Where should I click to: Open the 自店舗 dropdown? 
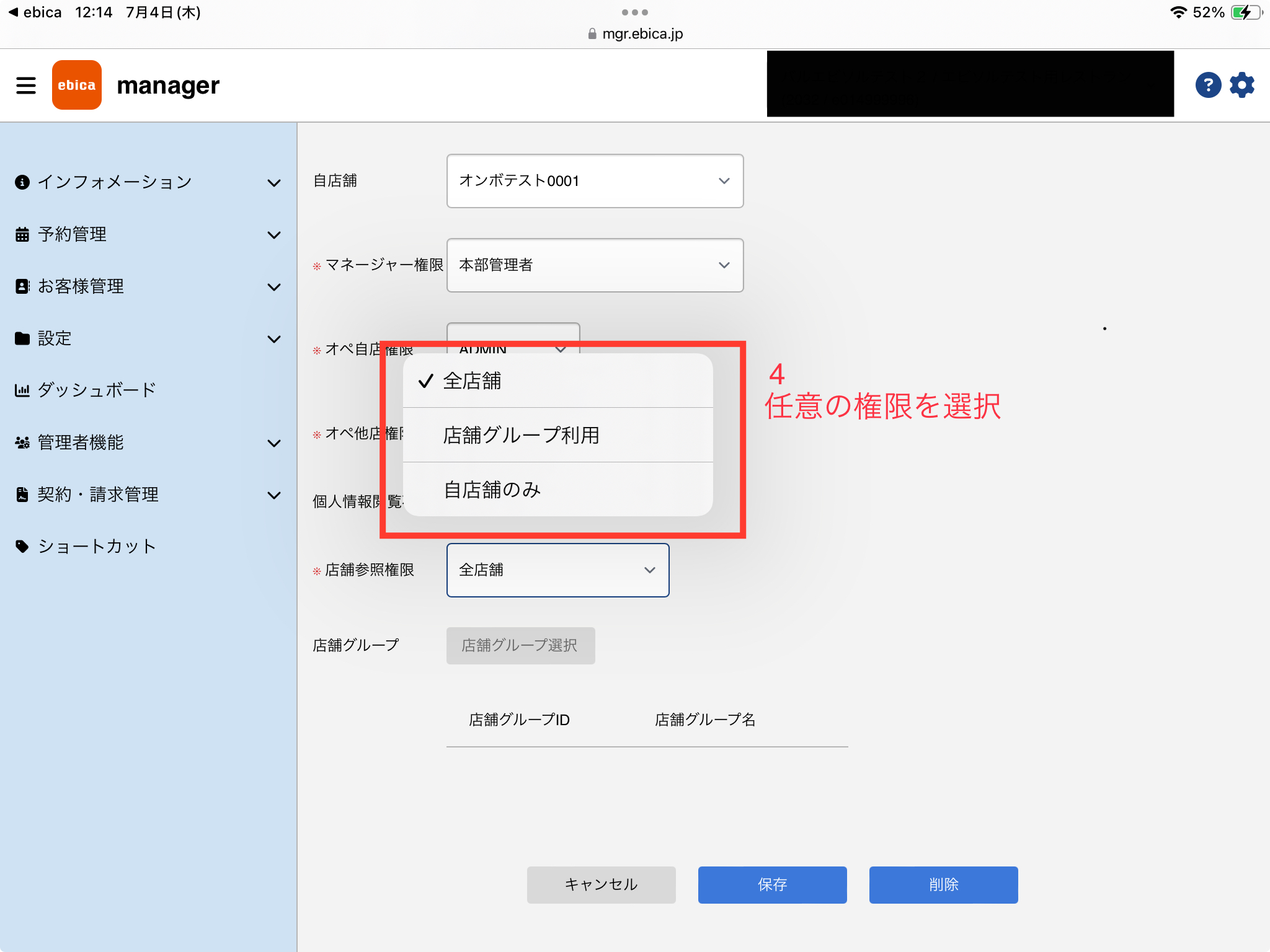595,181
